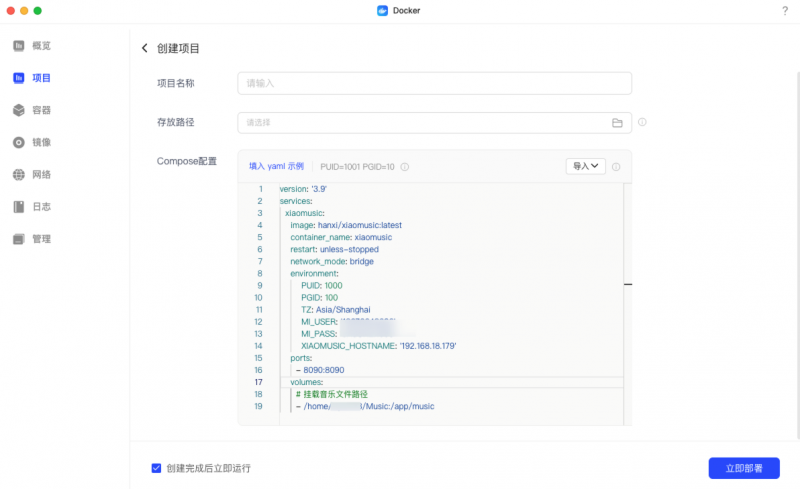Screen dimensions: 800x489
Task: Click the image disc icon
Action: (19, 142)
